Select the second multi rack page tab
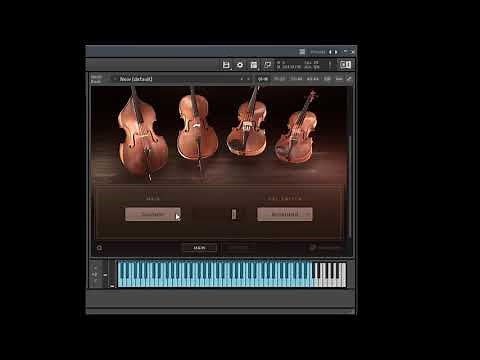The height and width of the screenshot is (360, 480). [x=279, y=79]
